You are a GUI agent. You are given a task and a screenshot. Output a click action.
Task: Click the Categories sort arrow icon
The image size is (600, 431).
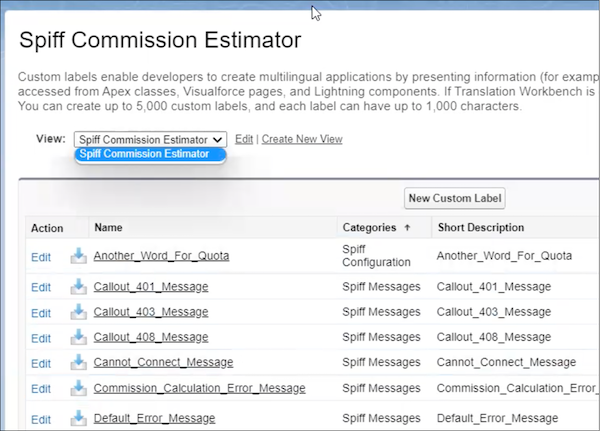pos(407,227)
